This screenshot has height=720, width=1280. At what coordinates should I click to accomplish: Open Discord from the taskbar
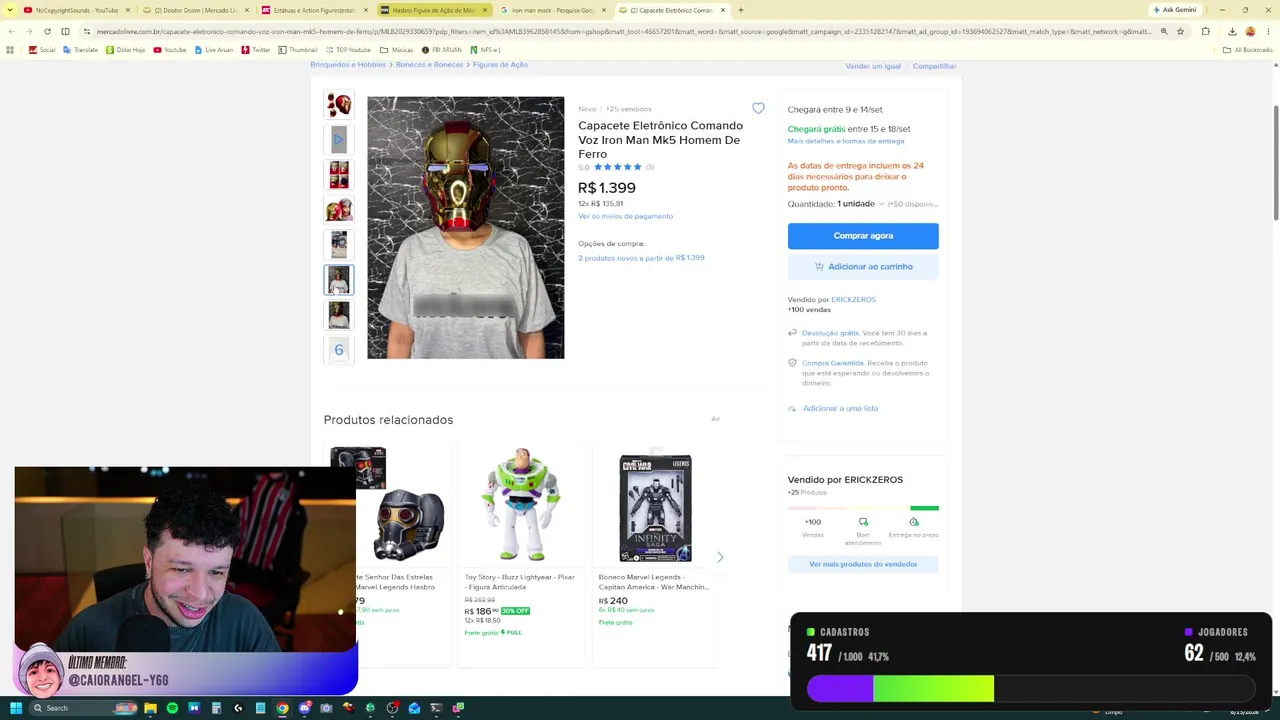pos(304,708)
